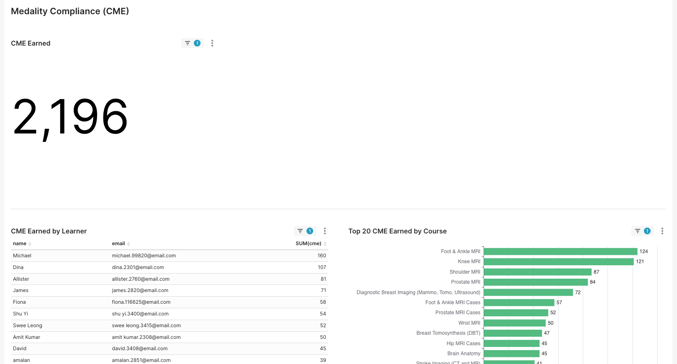The height and width of the screenshot is (364, 677).
Task: Select Swee Leong's table row
Action: click(169, 326)
